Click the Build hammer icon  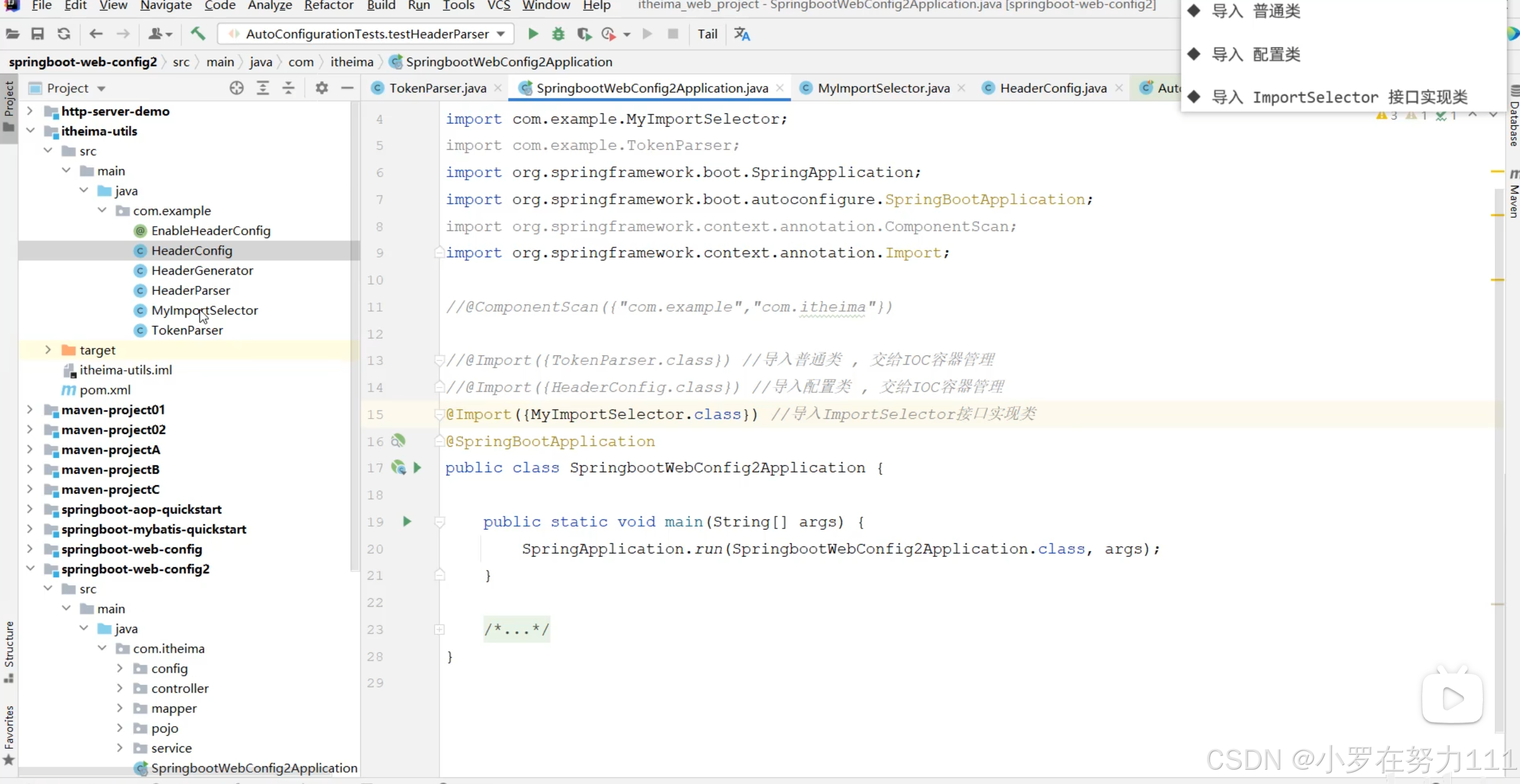click(198, 34)
